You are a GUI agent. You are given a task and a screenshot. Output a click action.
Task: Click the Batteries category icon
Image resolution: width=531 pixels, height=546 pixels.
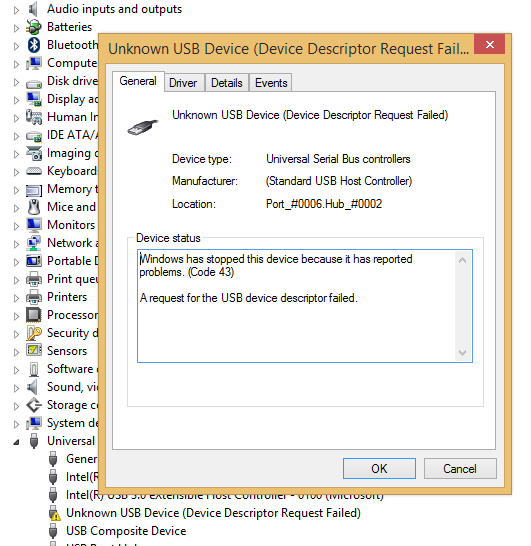pos(34,27)
